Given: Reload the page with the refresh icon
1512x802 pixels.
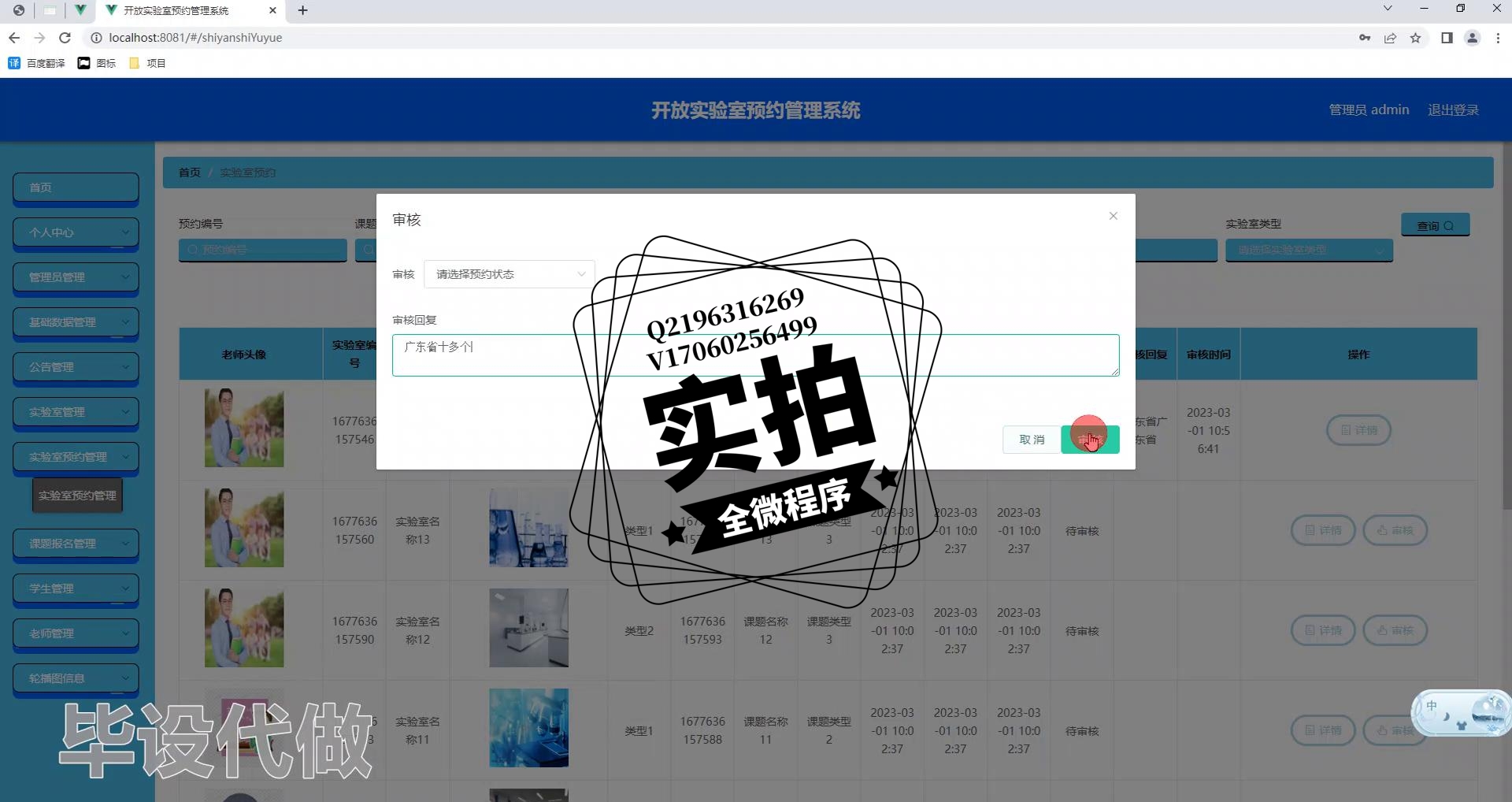Looking at the screenshot, I should [x=65, y=38].
